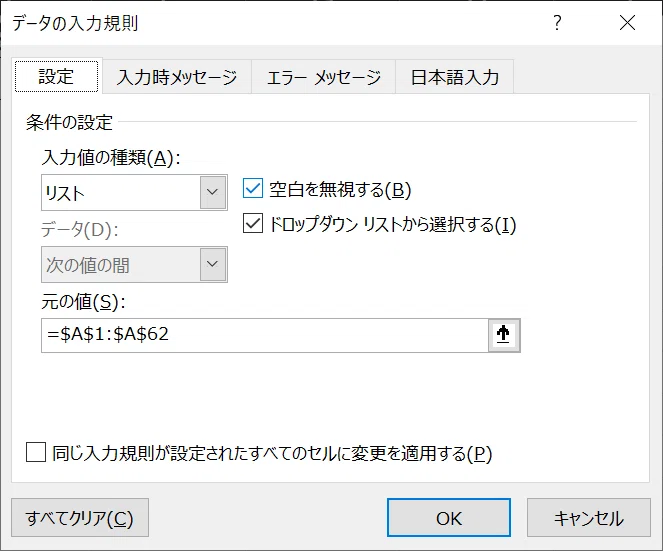Click the すべてクリア button

point(80,518)
